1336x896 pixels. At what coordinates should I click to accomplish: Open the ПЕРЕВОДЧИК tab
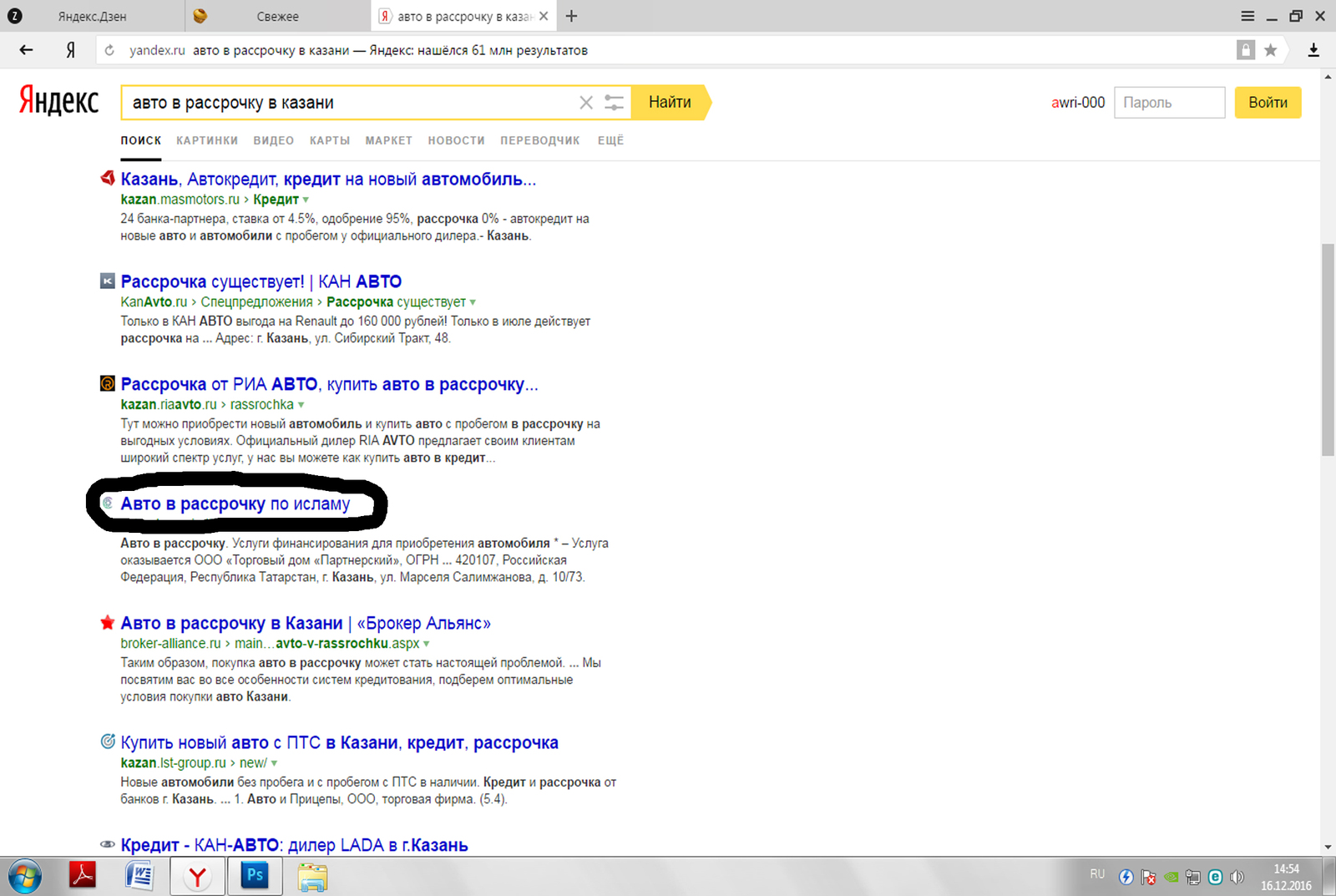click(x=540, y=140)
